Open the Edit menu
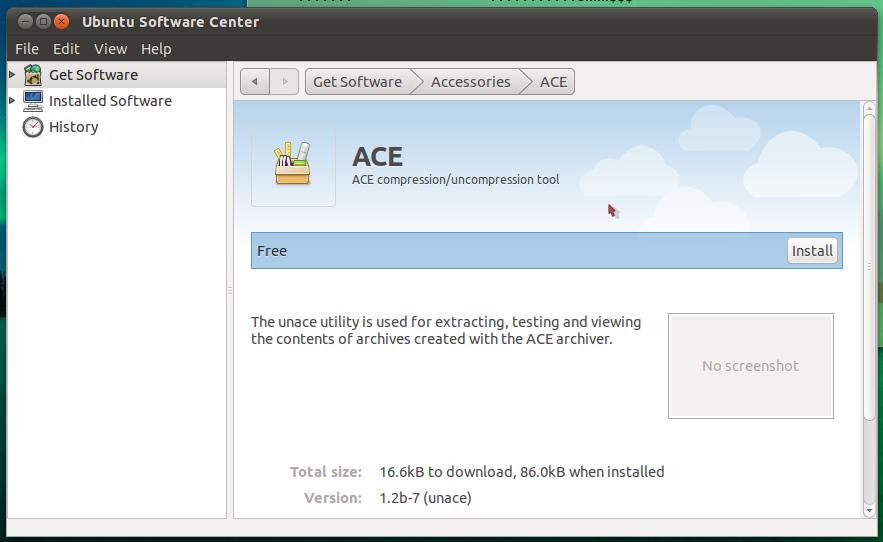The image size is (883, 542). [66, 49]
